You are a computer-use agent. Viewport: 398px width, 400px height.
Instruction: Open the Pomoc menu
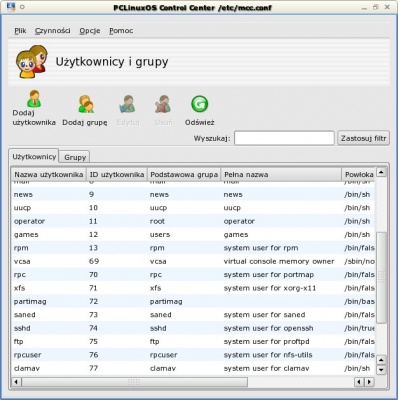pos(121,31)
